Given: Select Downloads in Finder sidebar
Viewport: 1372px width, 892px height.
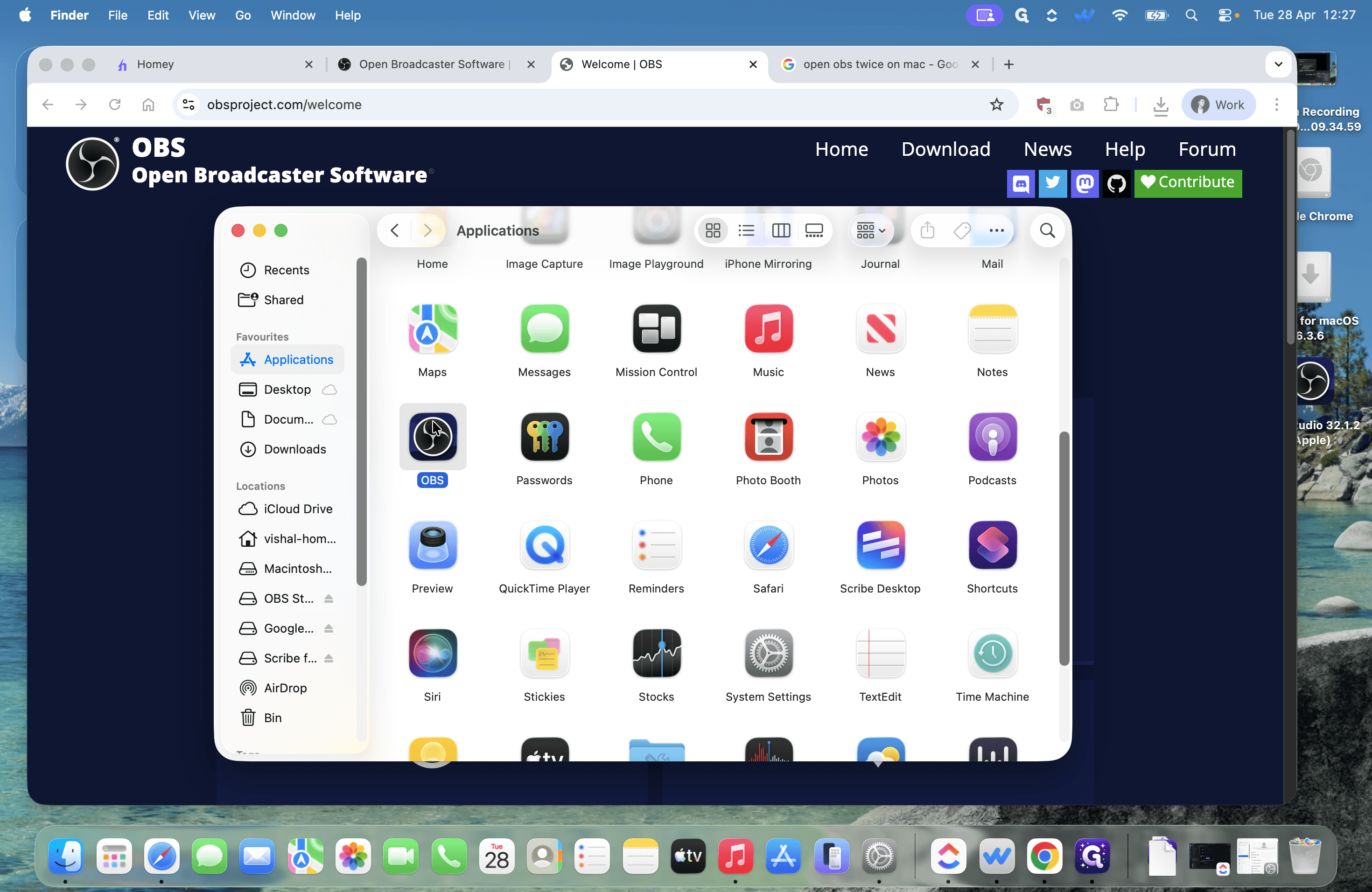Looking at the screenshot, I should coord(287,449).
